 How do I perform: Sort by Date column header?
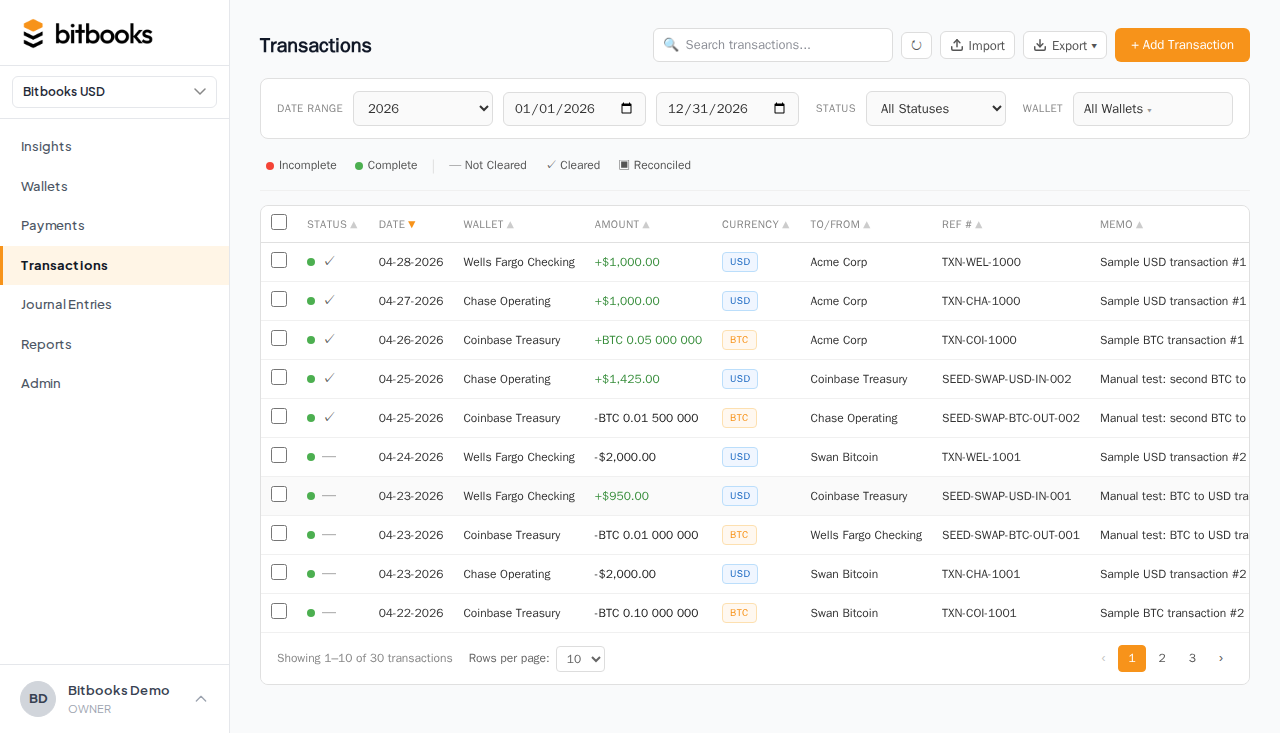[x=397, y=225]
